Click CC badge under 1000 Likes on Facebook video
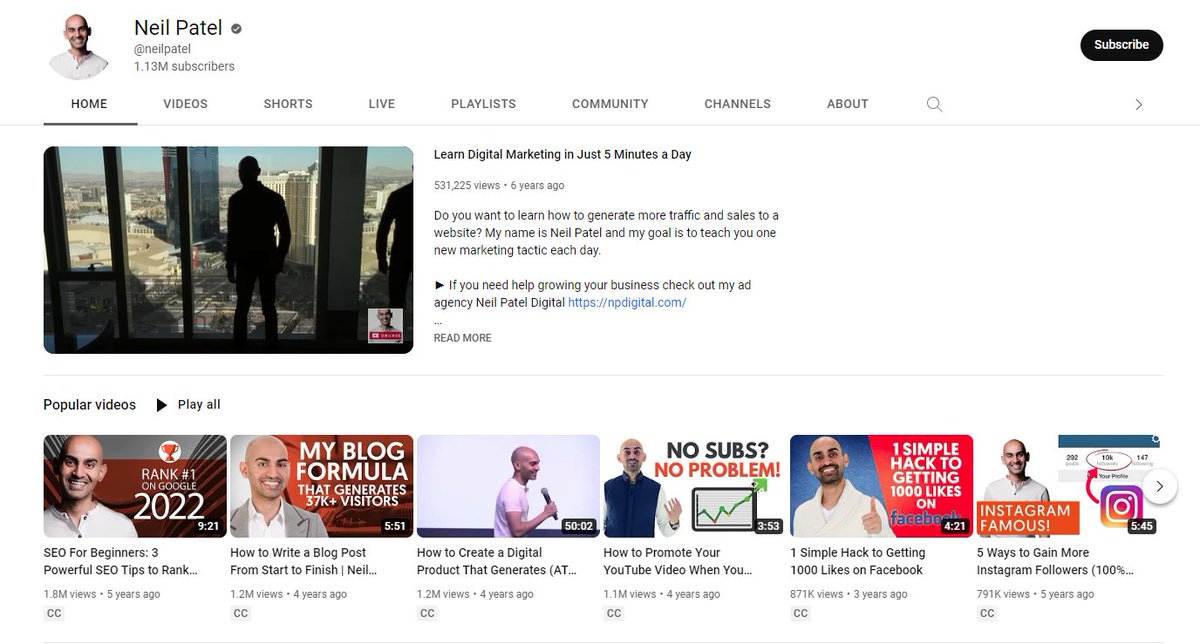This screenshot has width=1200, height=644. pos(800,613)
